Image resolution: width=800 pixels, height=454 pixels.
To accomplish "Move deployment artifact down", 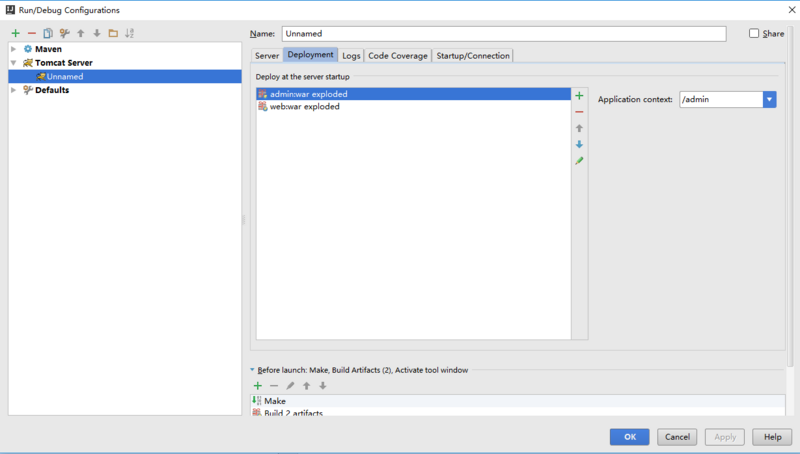I will [x=579, y=144].
